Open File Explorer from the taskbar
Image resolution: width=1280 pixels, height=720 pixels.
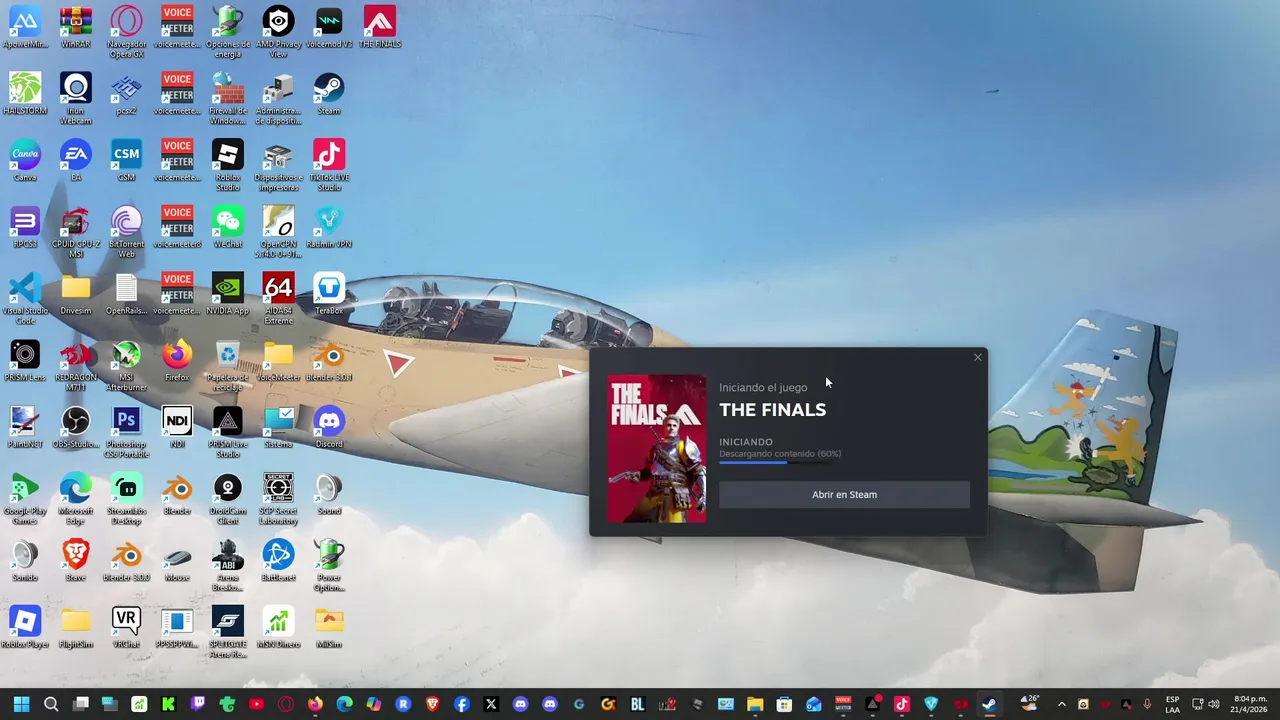pos(755,704)
